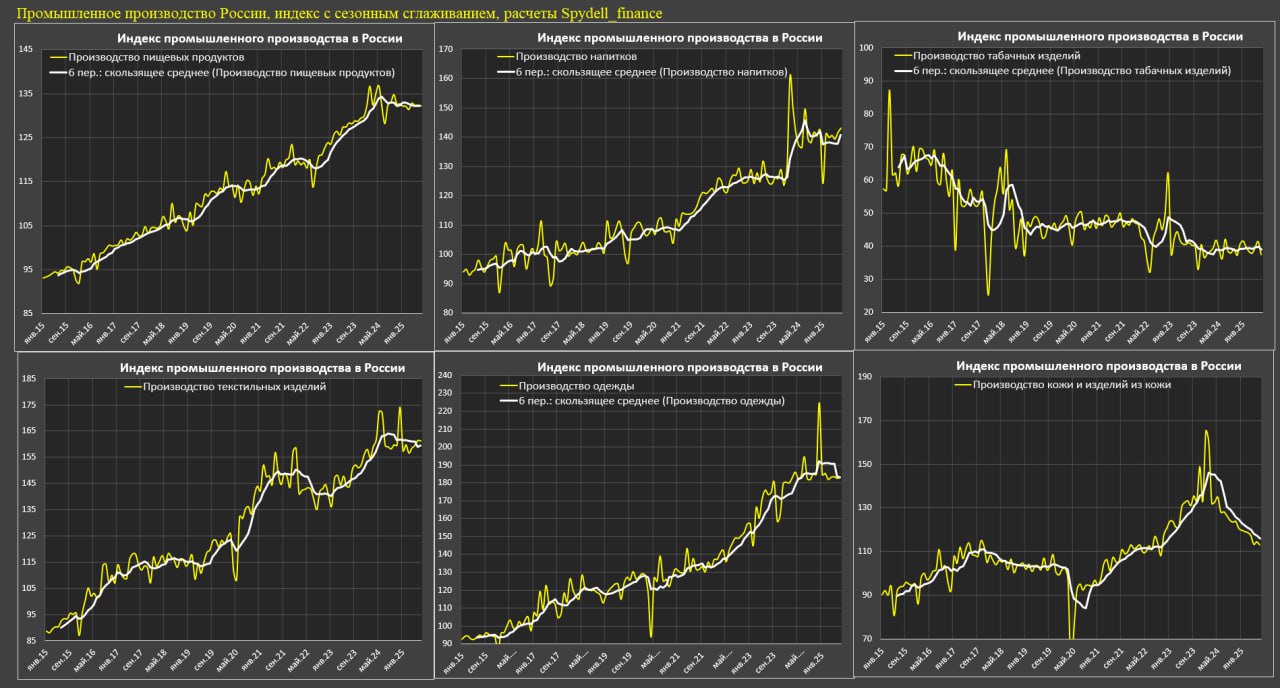Click the chart title above the beverages legend

(x=679, y=38)
